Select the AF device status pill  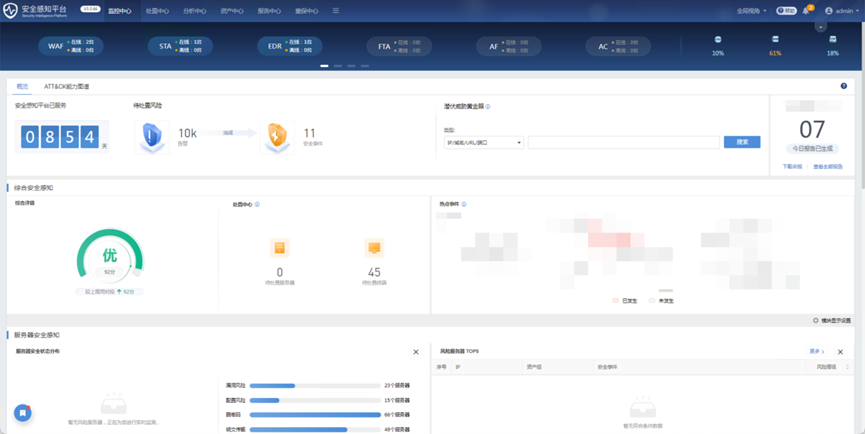coord(509,46)
